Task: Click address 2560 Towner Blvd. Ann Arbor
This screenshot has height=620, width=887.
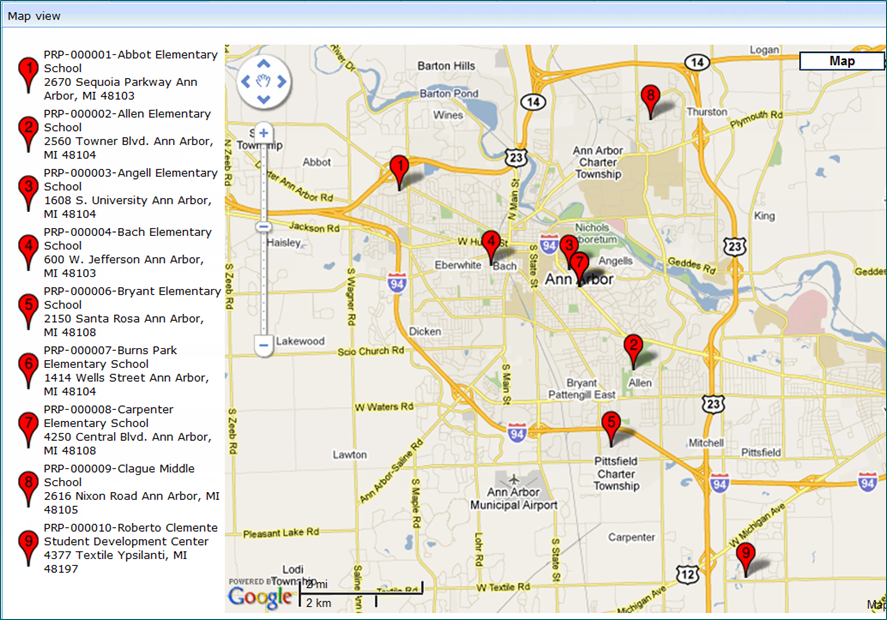Action: click(128, 148)
